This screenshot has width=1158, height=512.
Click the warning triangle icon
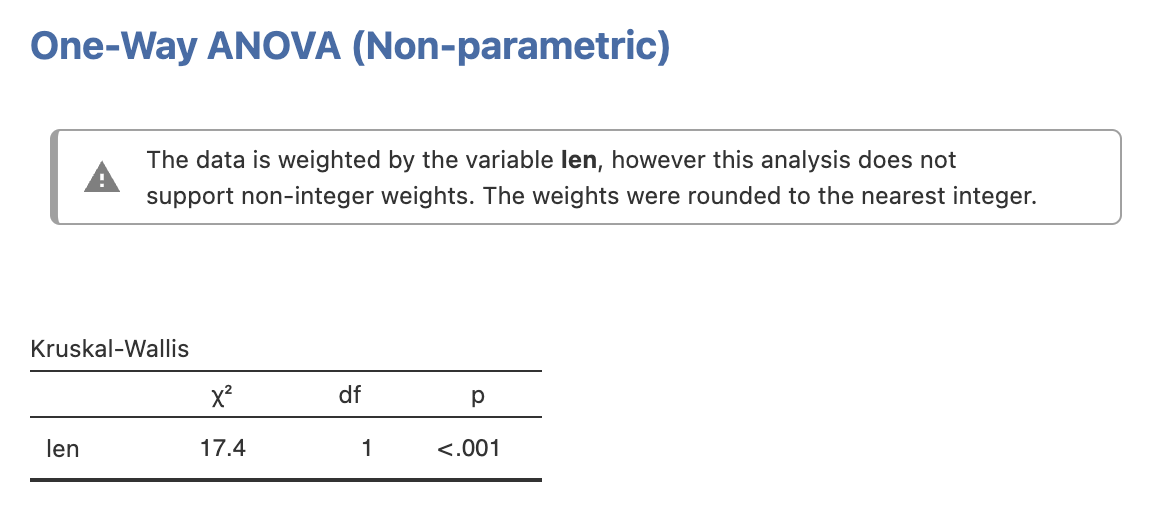click(100, 178)
